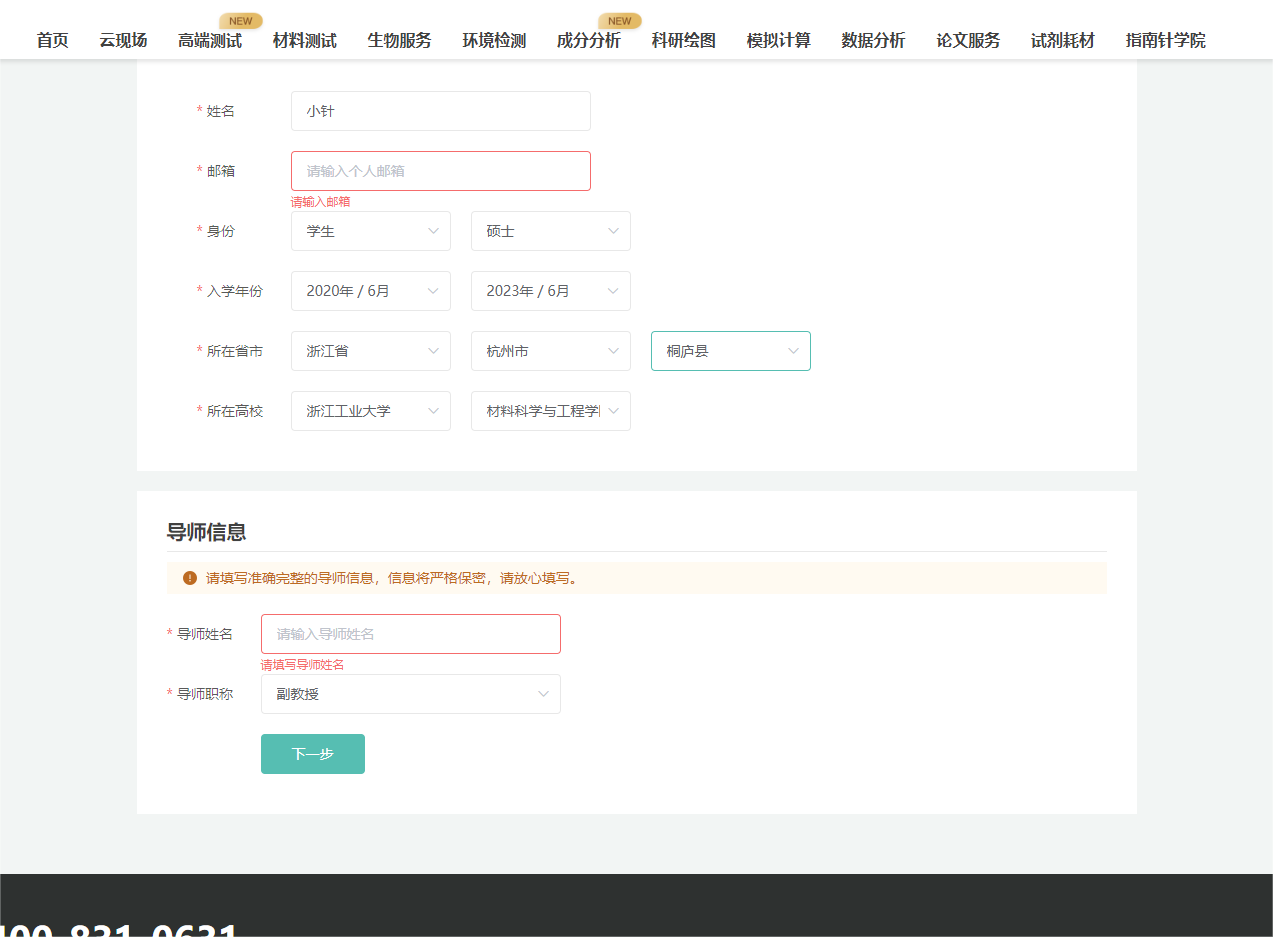Open the province dropdown showing 浙江省
The image size is (1273, 937).
[370, 351]
